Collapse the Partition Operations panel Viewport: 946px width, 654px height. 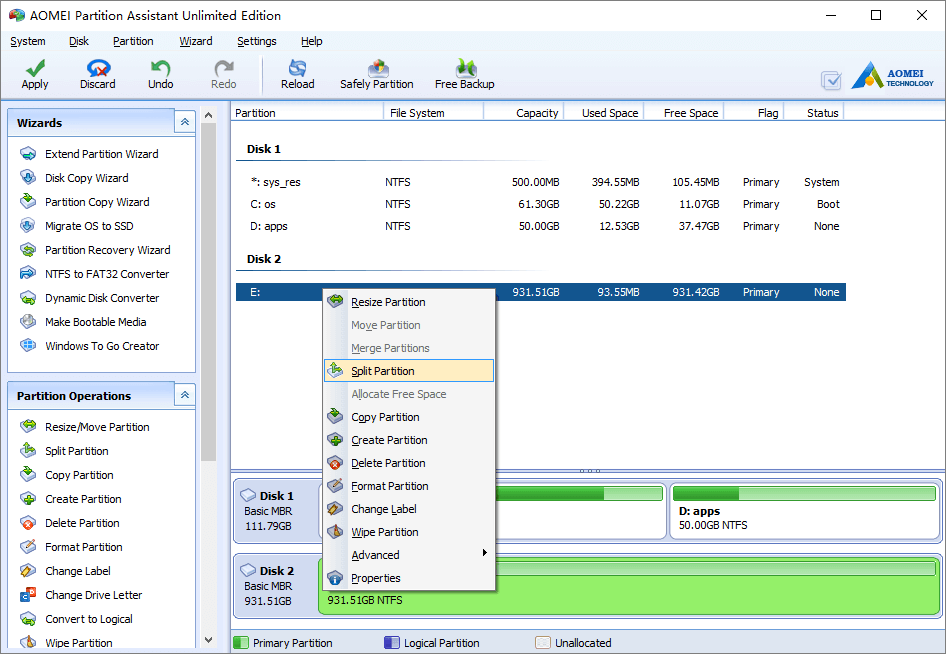tap(185, 395)
